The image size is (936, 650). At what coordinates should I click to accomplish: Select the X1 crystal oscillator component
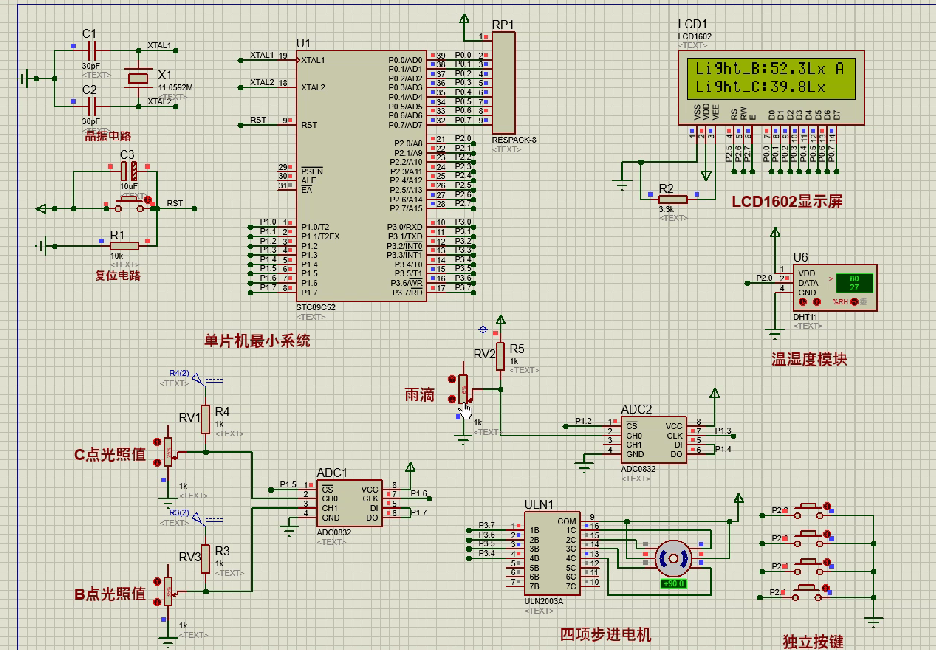coord(137,76)
